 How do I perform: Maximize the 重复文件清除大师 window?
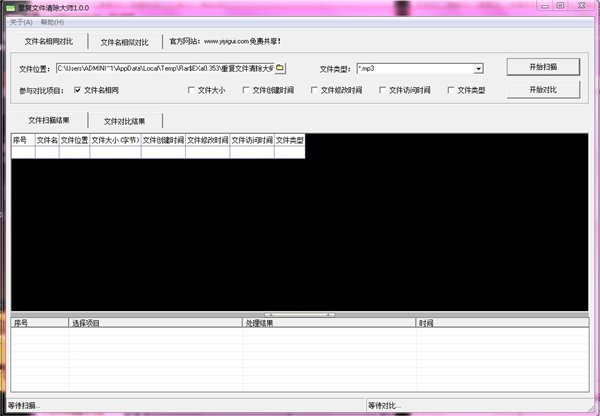pos(560,5)
